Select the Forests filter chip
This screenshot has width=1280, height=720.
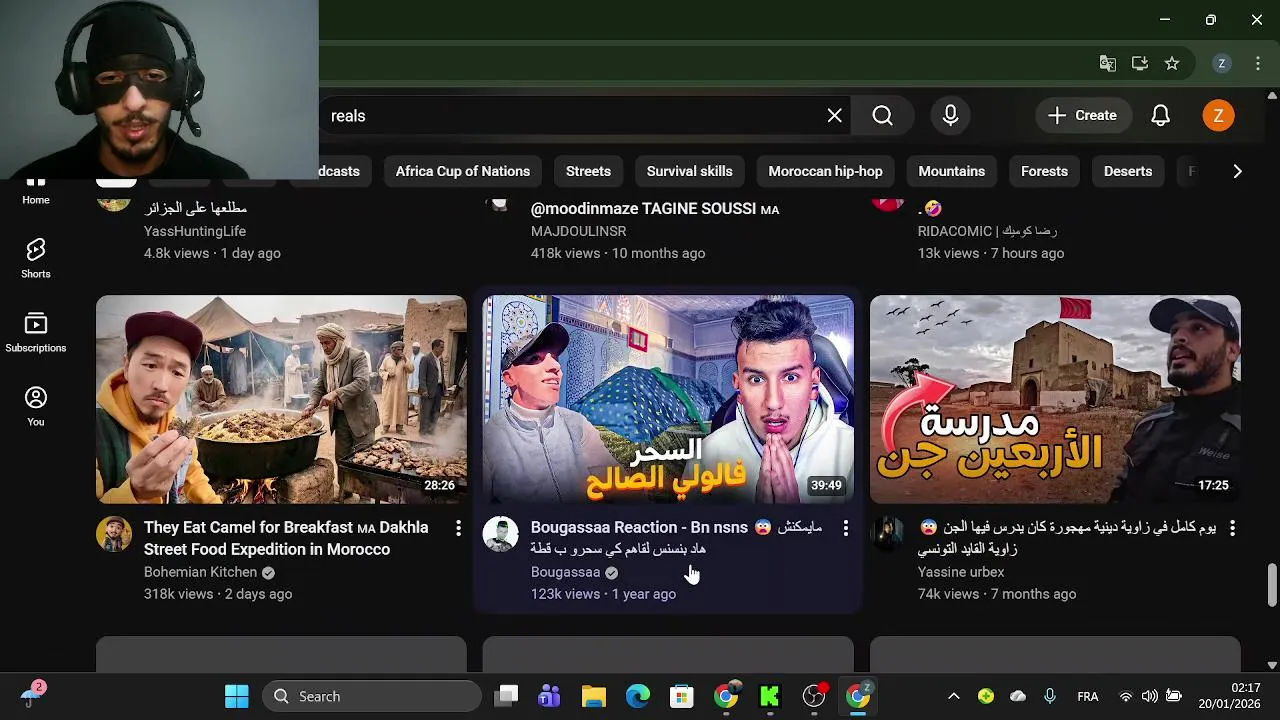click(x=1044, y=171)
